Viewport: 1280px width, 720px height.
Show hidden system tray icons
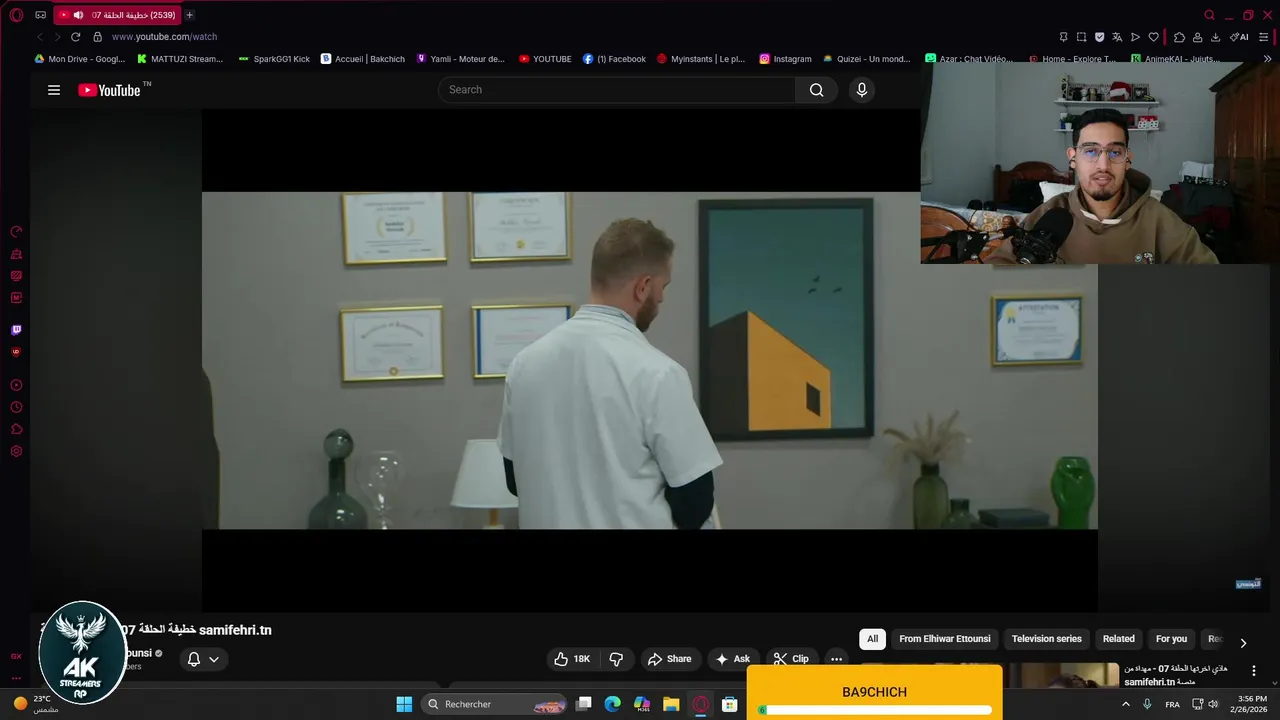click(1126, 704)
